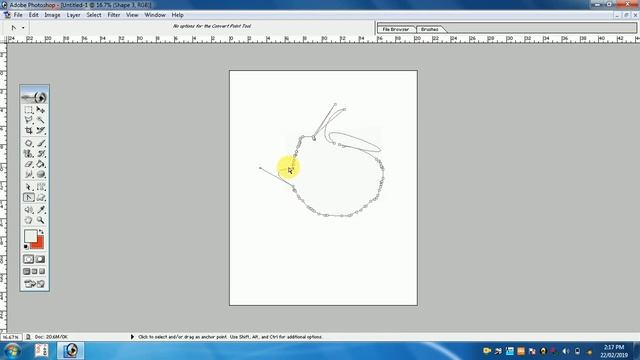Click the yellow camera recorder tray icon
Image resolution: width=640 pixels, height=360 pixels.
click(487, 351)
